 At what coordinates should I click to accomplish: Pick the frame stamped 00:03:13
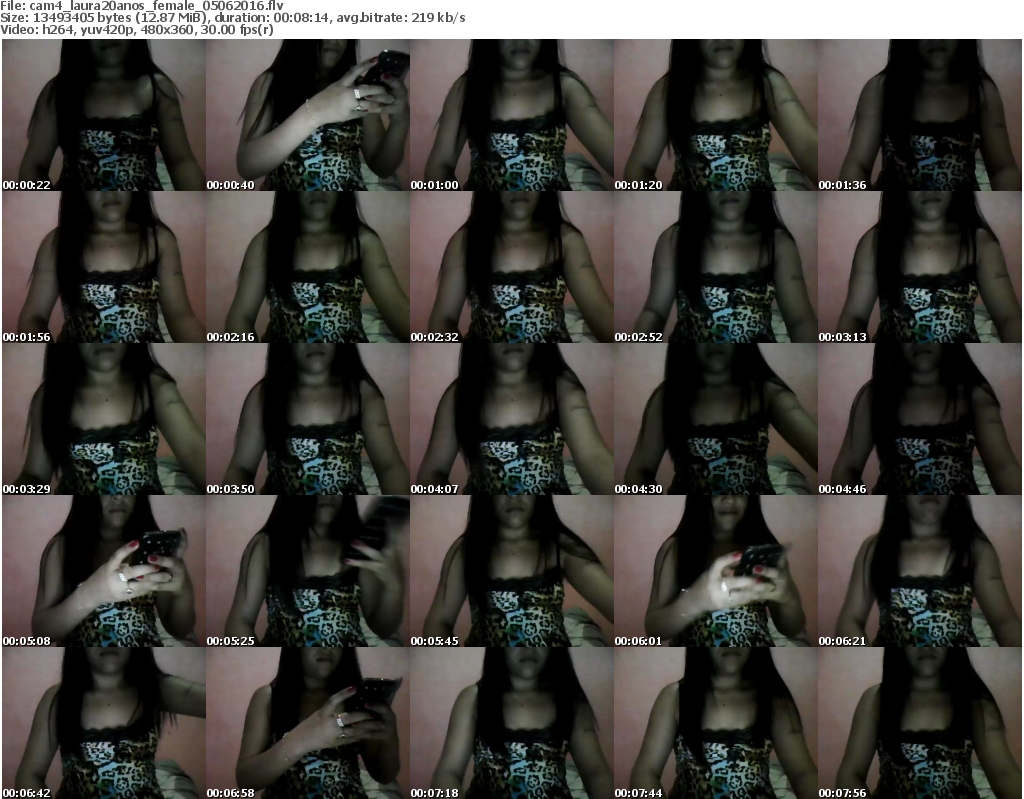point(920,267)
